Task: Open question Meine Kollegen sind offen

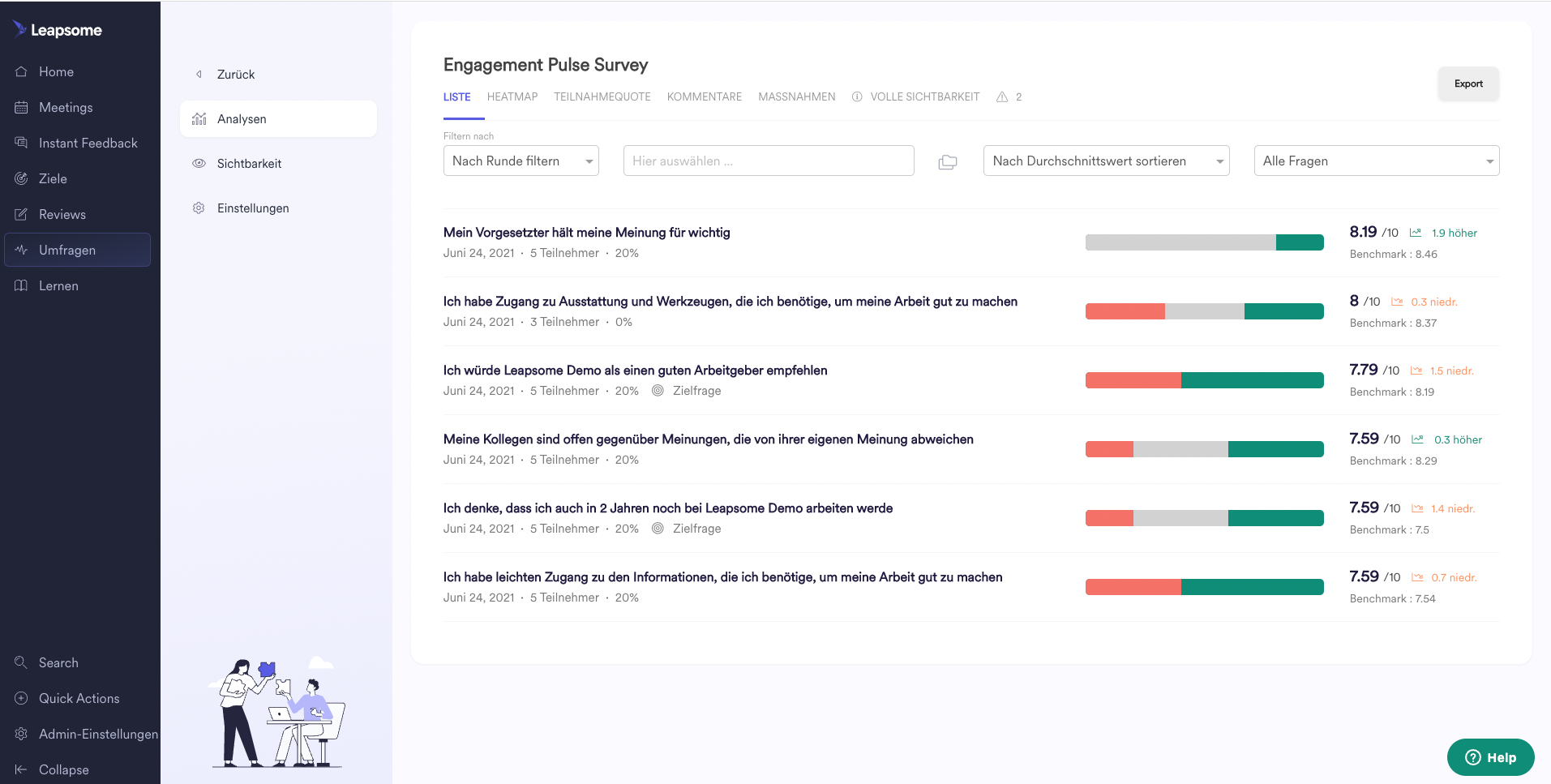Action: pos(708,439)
